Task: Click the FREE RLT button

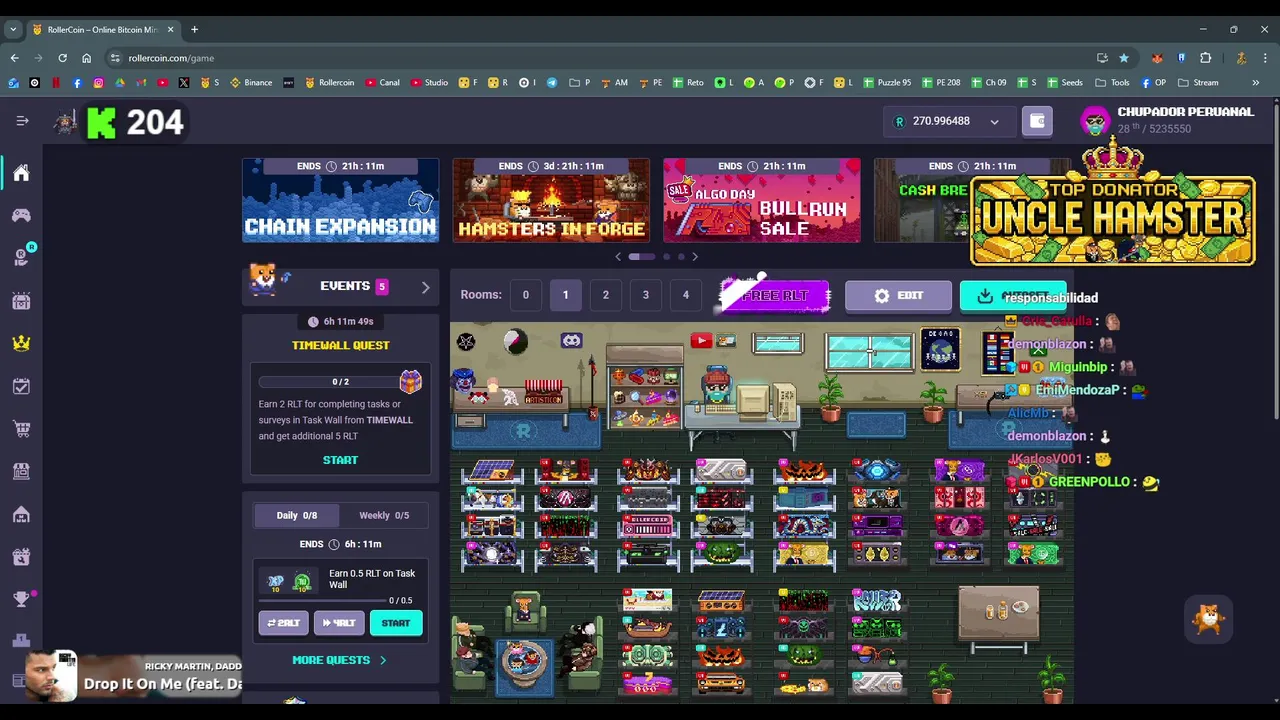Action: [x=775, y=295]
